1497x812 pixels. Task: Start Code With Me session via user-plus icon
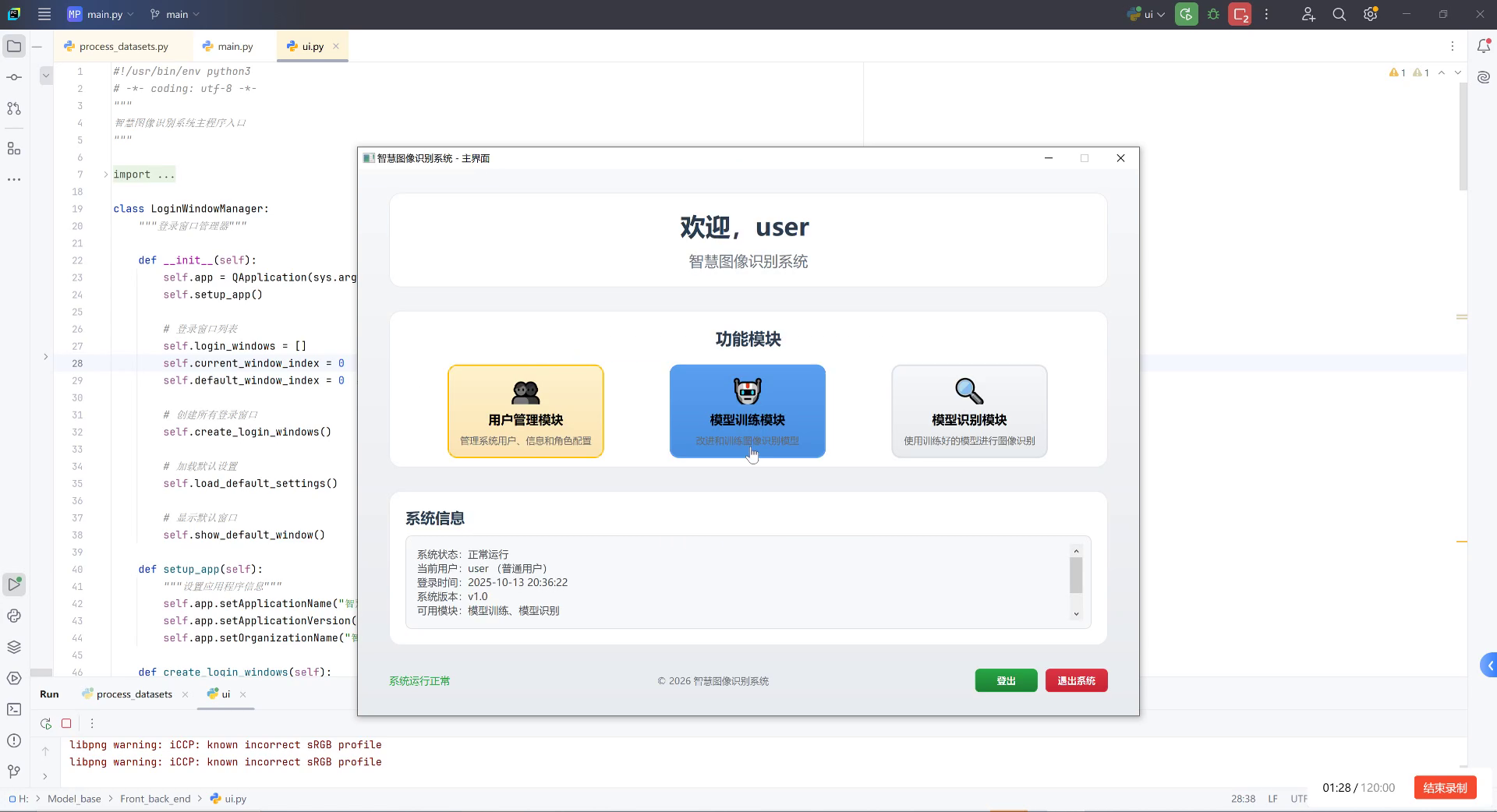coord(1308,14)
